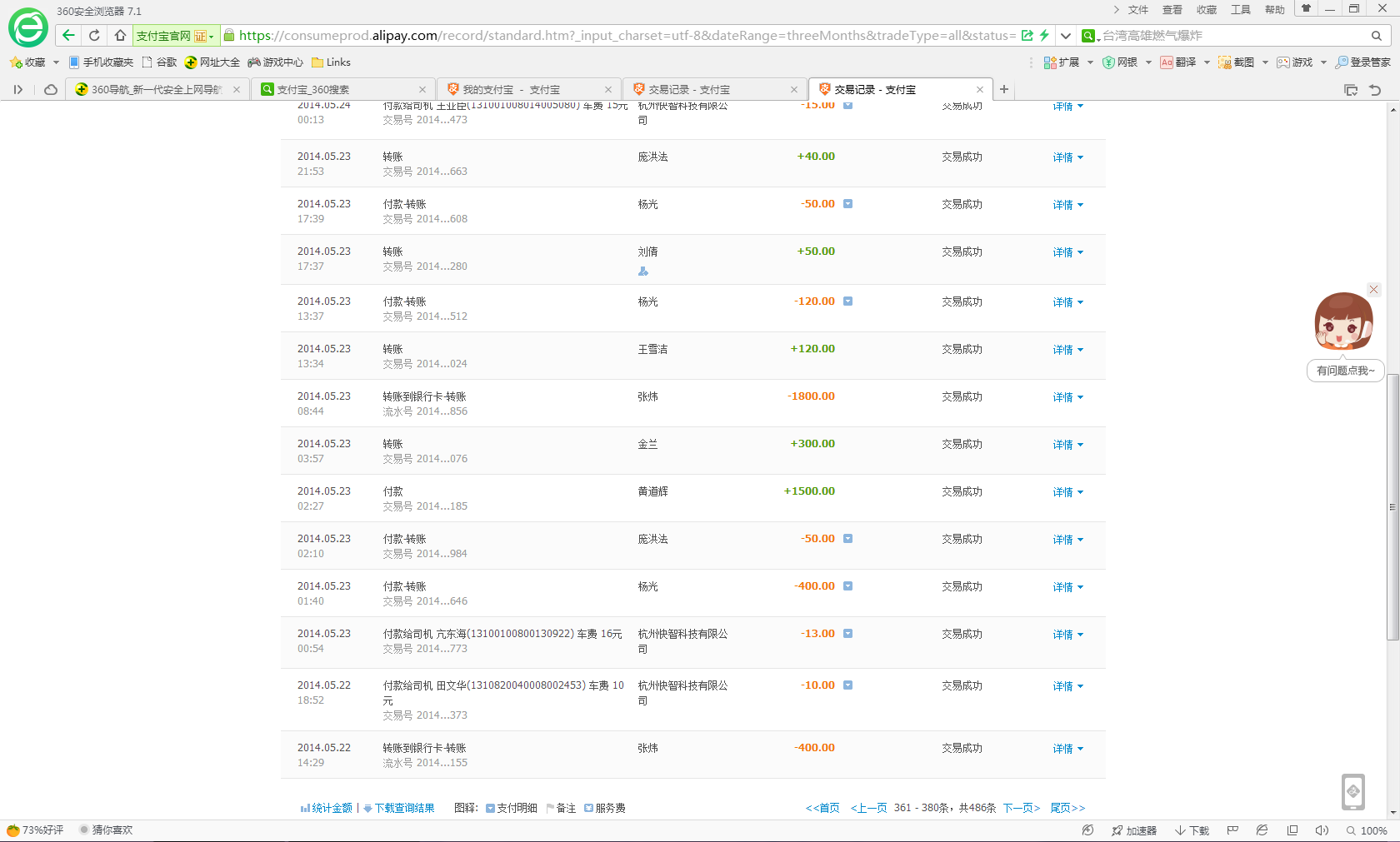Click the address bar URL field

tap(625, 35)
